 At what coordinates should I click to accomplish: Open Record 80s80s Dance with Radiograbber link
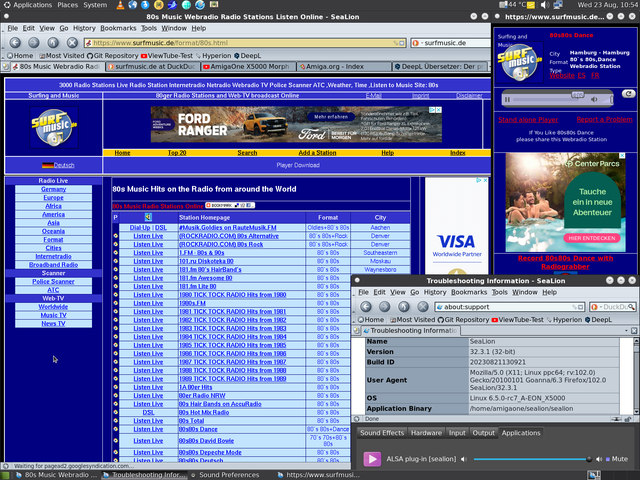pyautogui.click(x=565, y=262)
